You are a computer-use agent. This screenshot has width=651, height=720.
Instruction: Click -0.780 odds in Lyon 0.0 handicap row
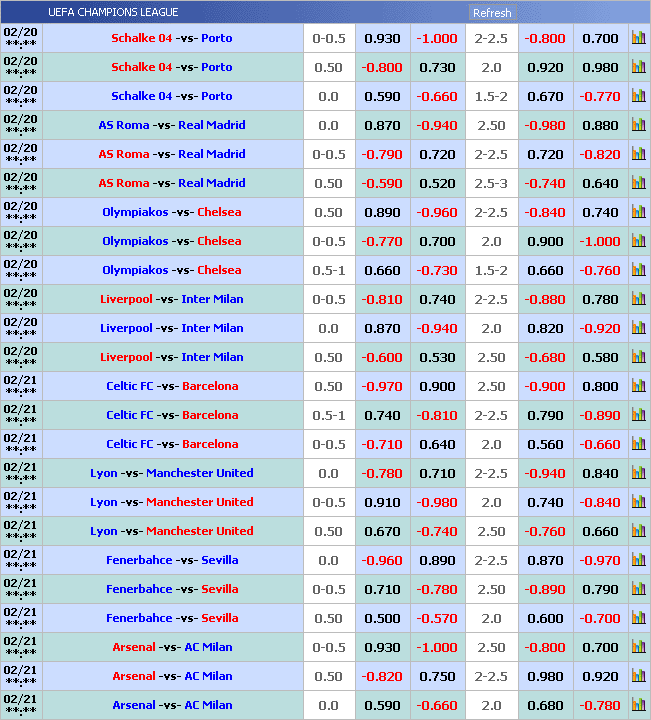click(381, 474)
